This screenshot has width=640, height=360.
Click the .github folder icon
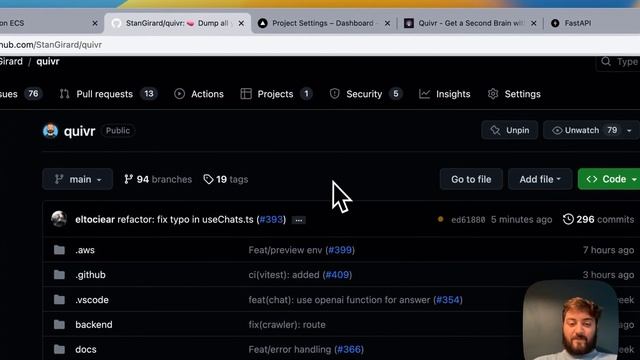tap(59, 275)
